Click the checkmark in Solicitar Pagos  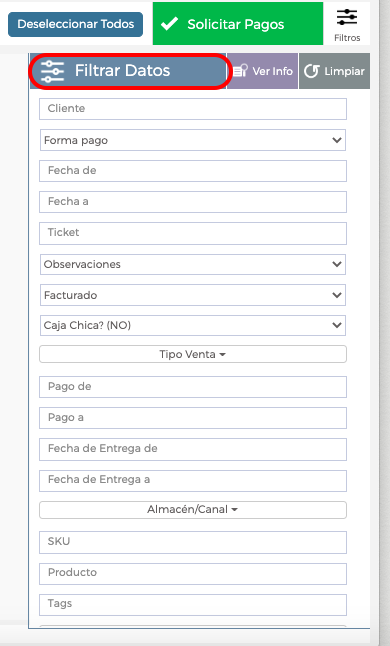click(x=169, y=24)
